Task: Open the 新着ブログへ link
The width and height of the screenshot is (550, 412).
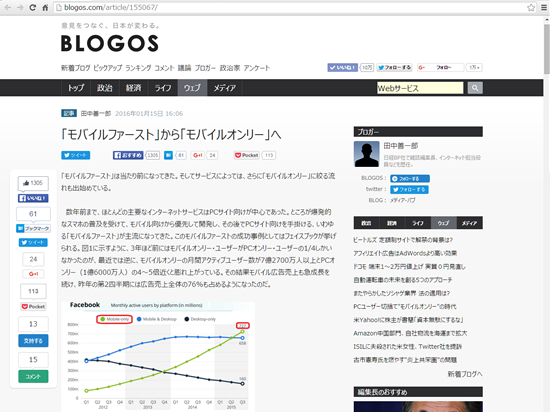Action: click(x=465, y=374)
